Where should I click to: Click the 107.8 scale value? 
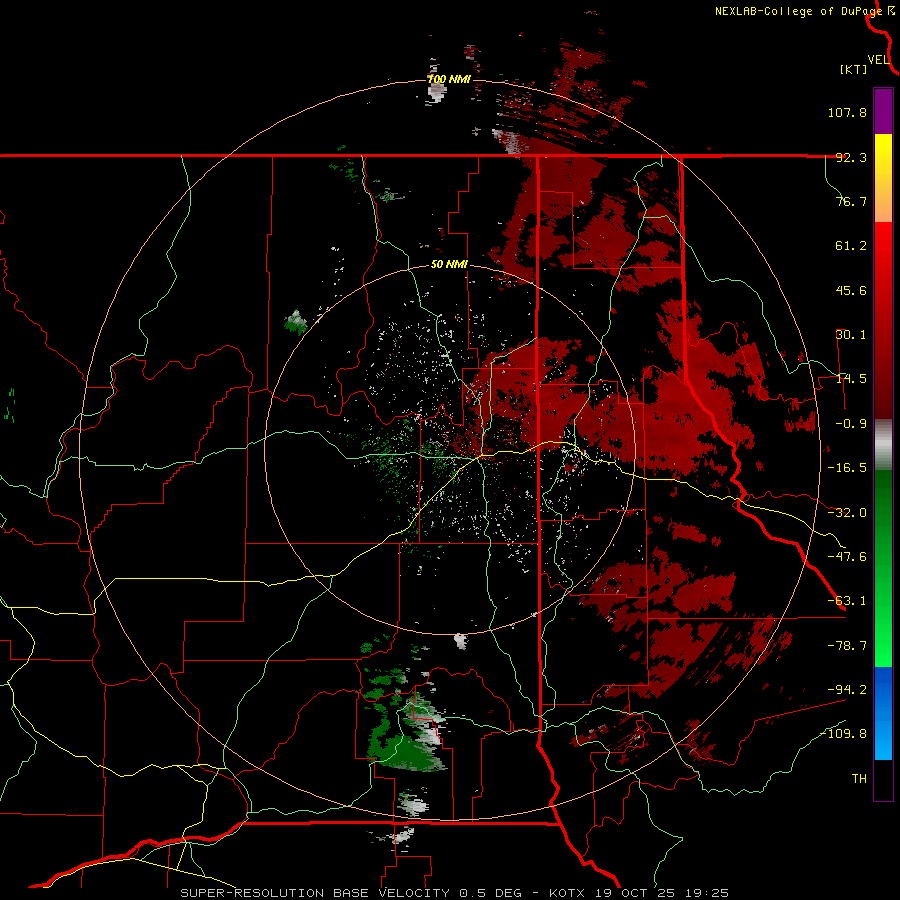click(847, 112)
